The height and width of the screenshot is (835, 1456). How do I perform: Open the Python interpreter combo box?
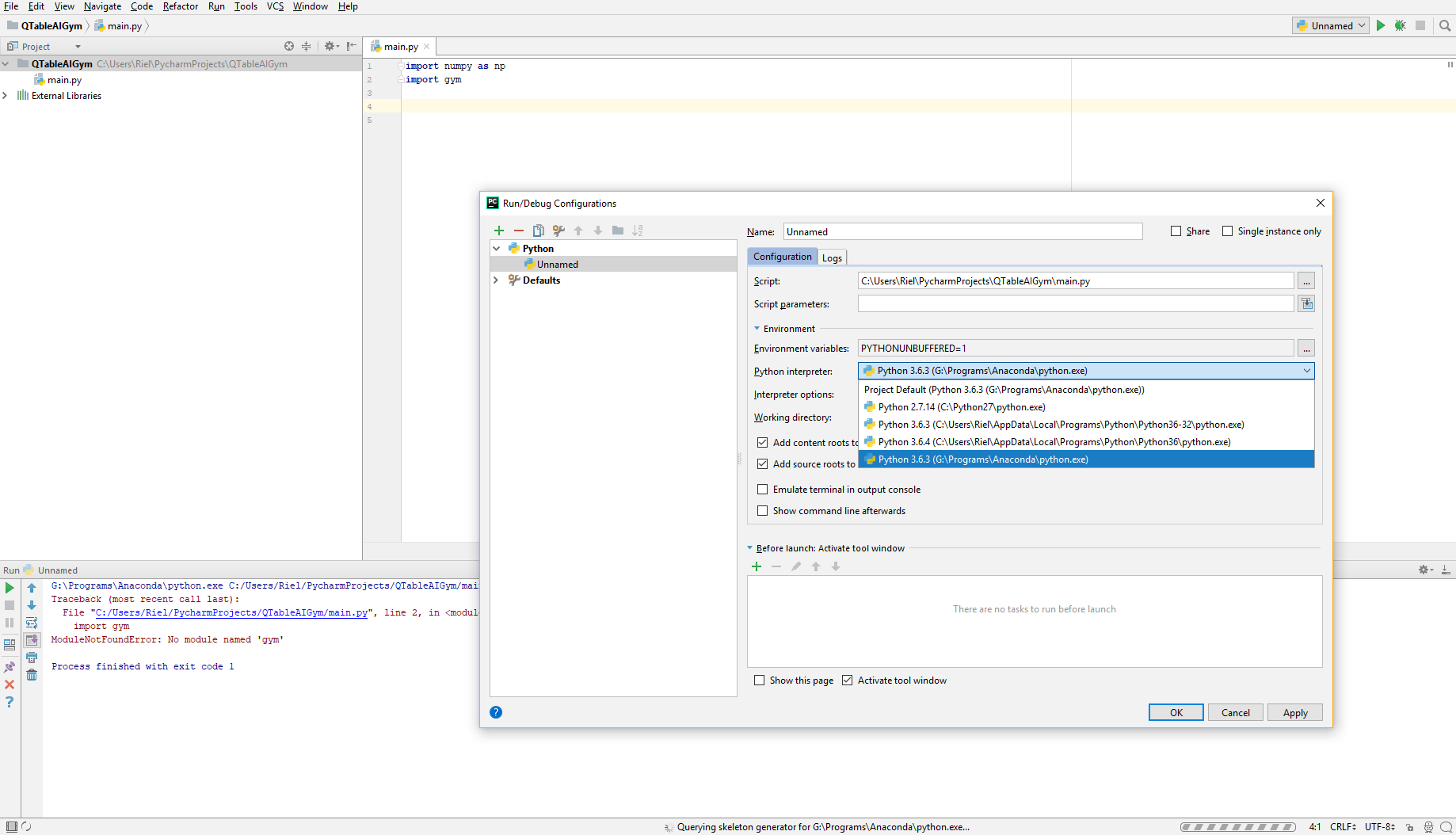(x=1086, y=371)
